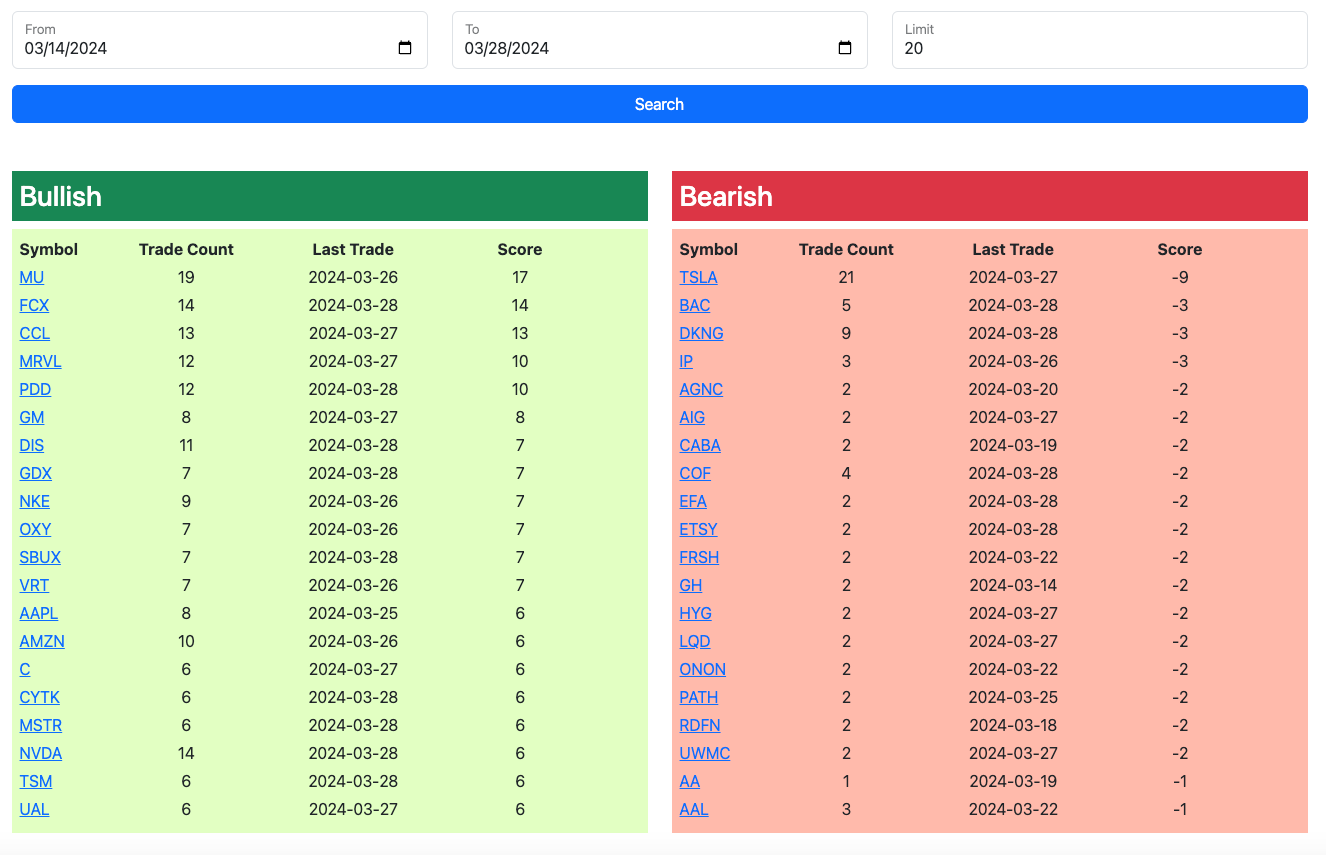
Task: Click the green Bullish section header
Action: point(330,196)
